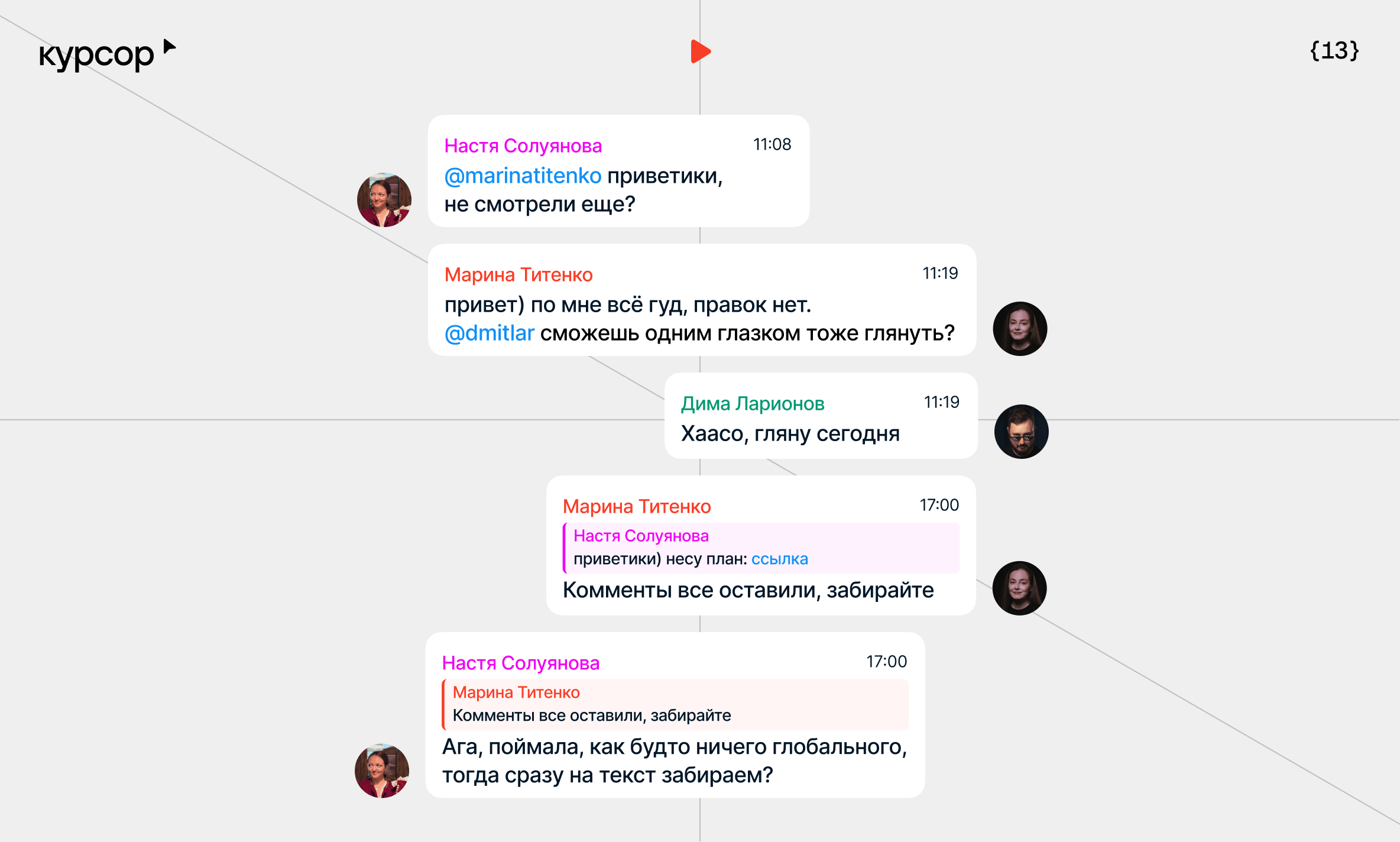
Task: Open Настя Солуянова's avatar beside the last message
Action: click(382, 771)
